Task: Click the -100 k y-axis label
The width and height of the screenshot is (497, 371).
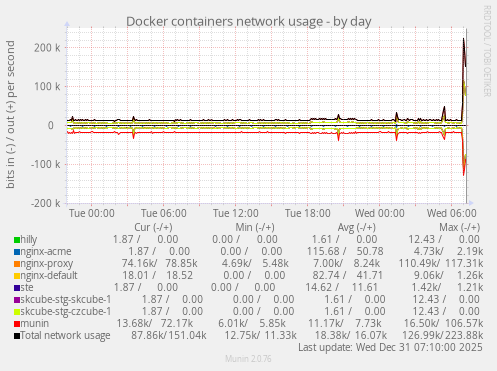Action: coord(46,164)
